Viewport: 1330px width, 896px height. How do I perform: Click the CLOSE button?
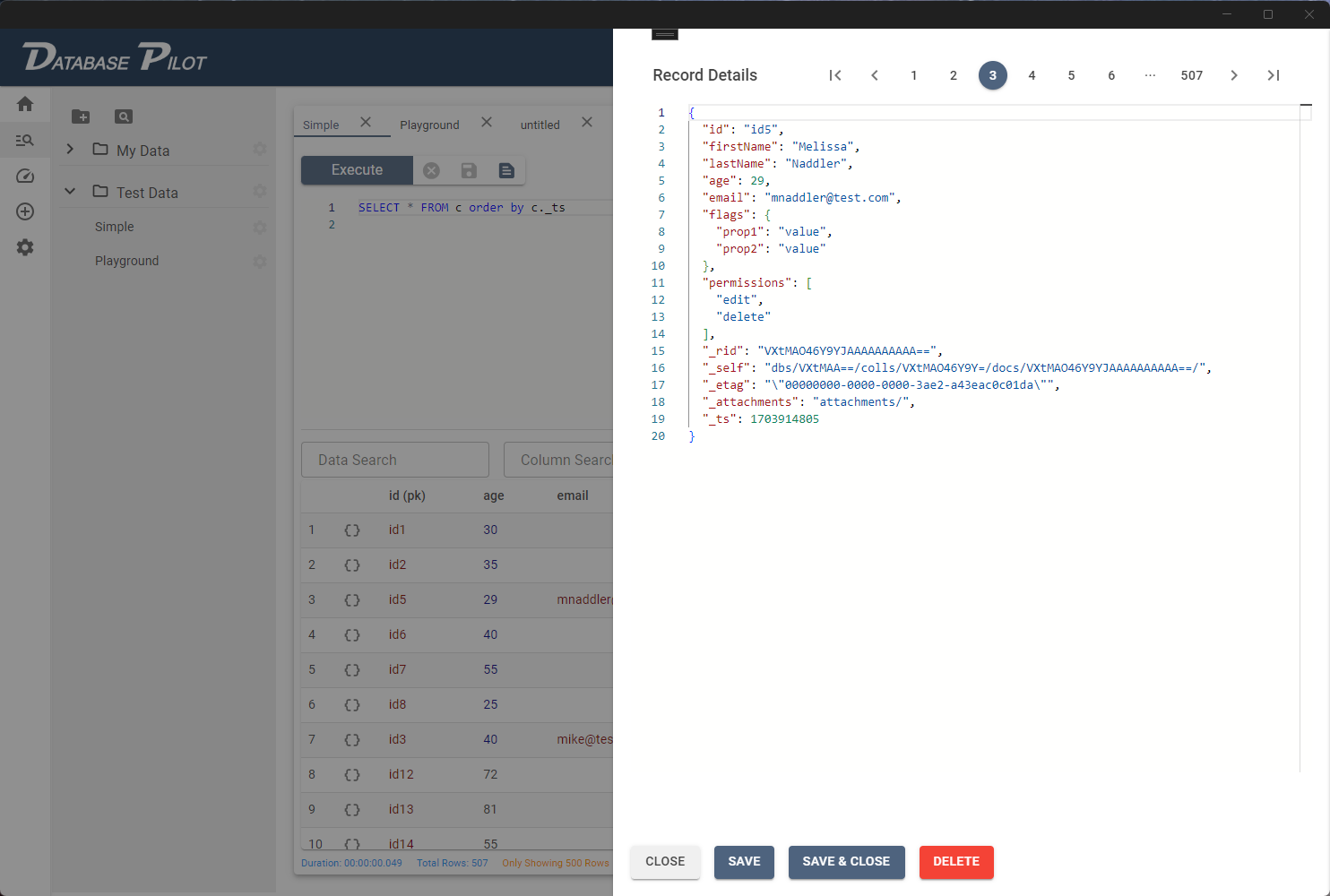click(665, 862)
